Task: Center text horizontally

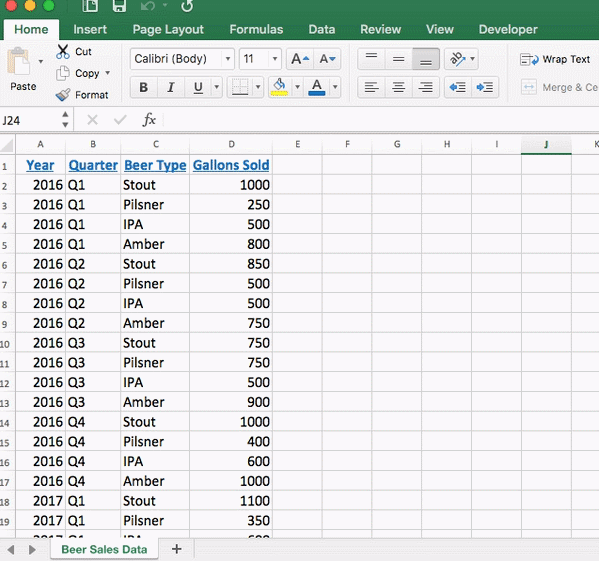Action: [x=398, y=87]
